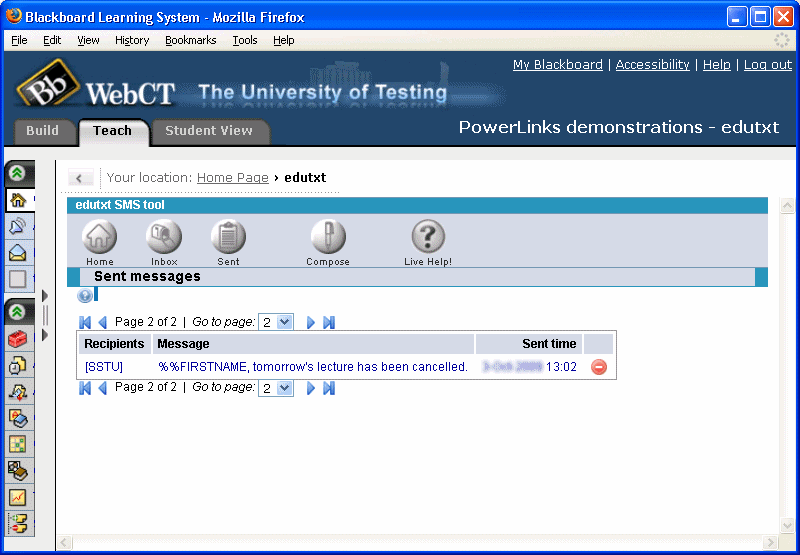Open the File menu
This screenshot has width=800, height=555.
tap(19, 40)
